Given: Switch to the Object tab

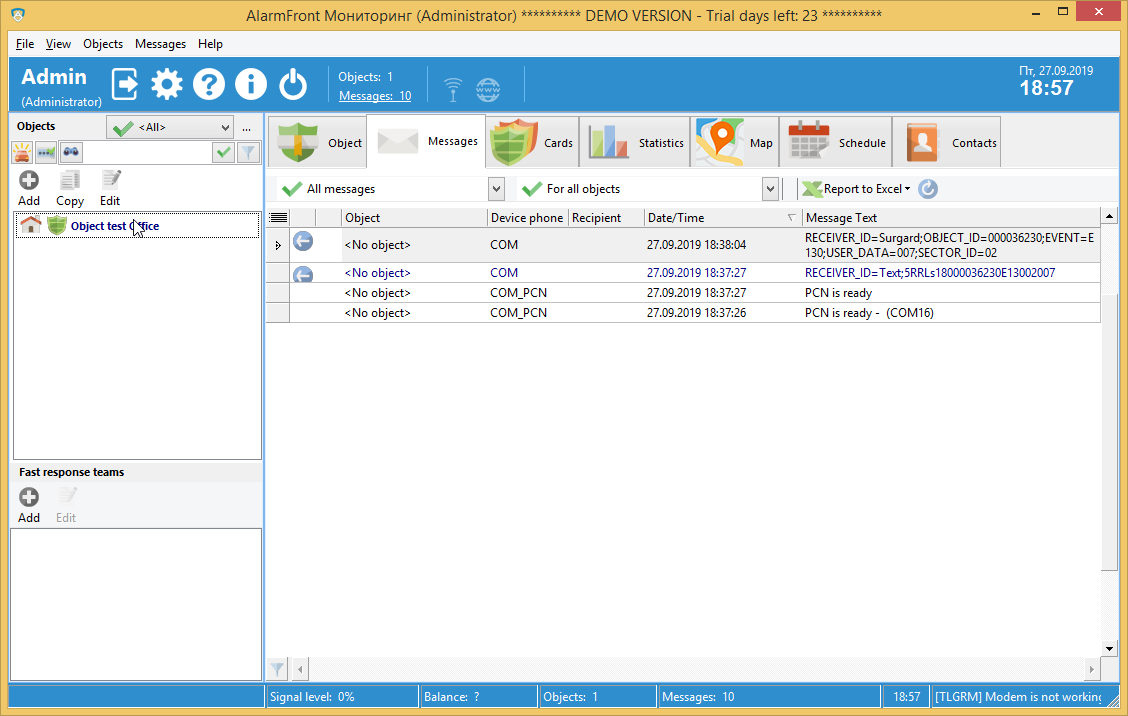Looking at the screenshot, I should click(x=318, y=142).
